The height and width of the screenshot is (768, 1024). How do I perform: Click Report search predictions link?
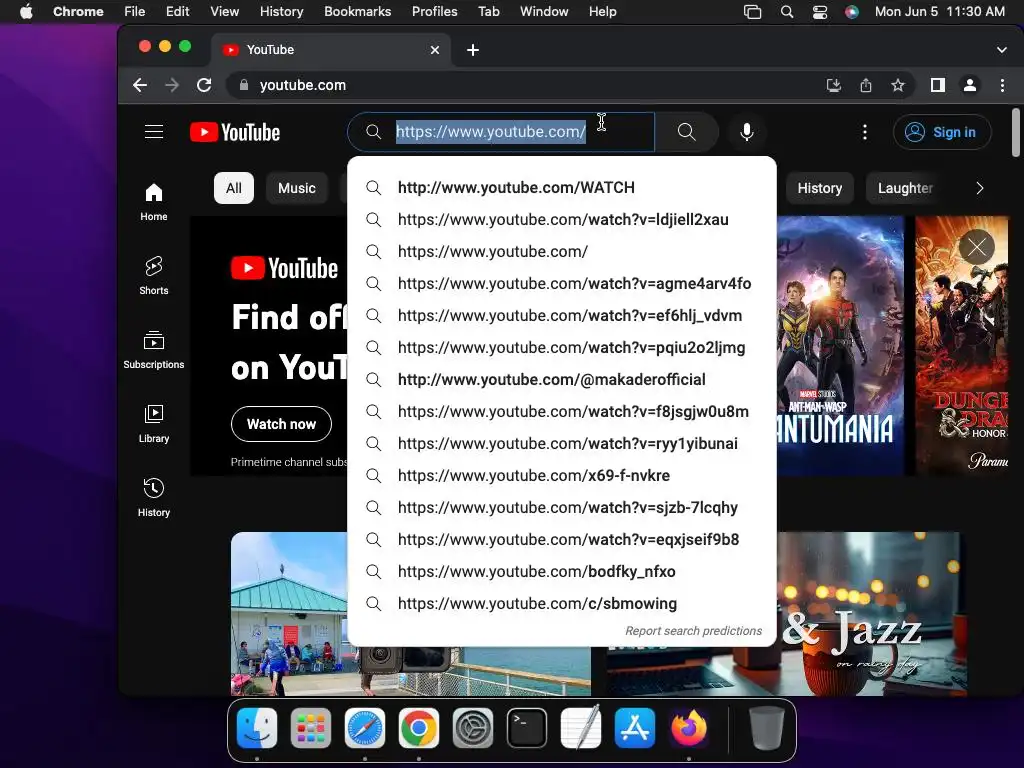pos(694,631)
